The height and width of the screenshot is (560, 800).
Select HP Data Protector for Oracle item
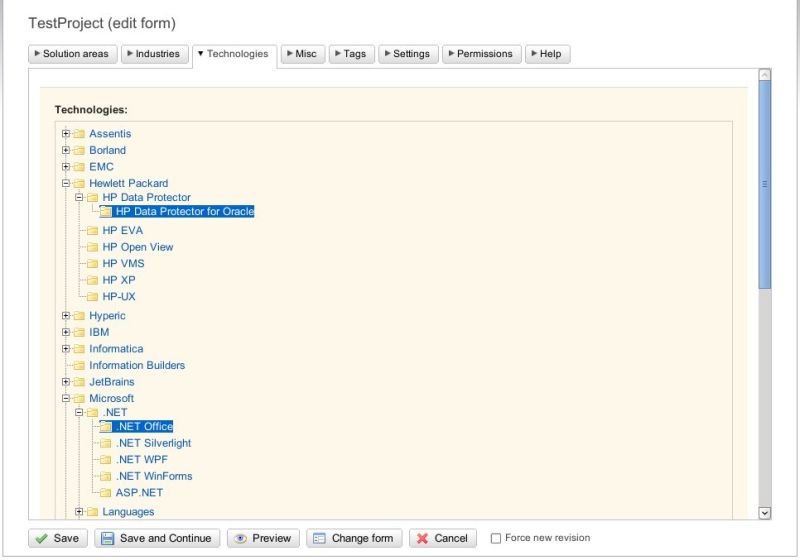click(x=185, y=211)
